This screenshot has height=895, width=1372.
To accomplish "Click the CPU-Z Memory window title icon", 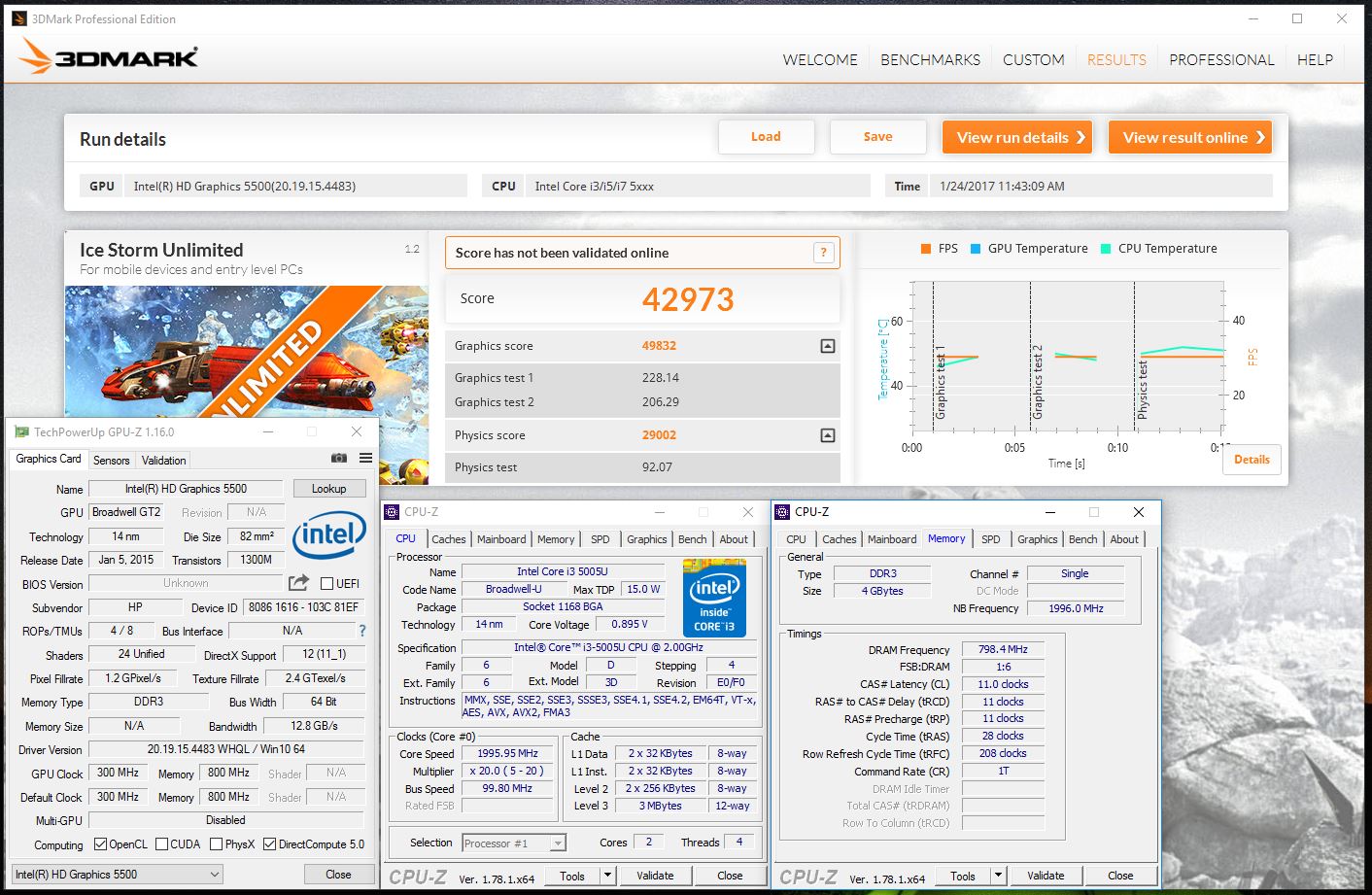I will click(x=782, y=512).
